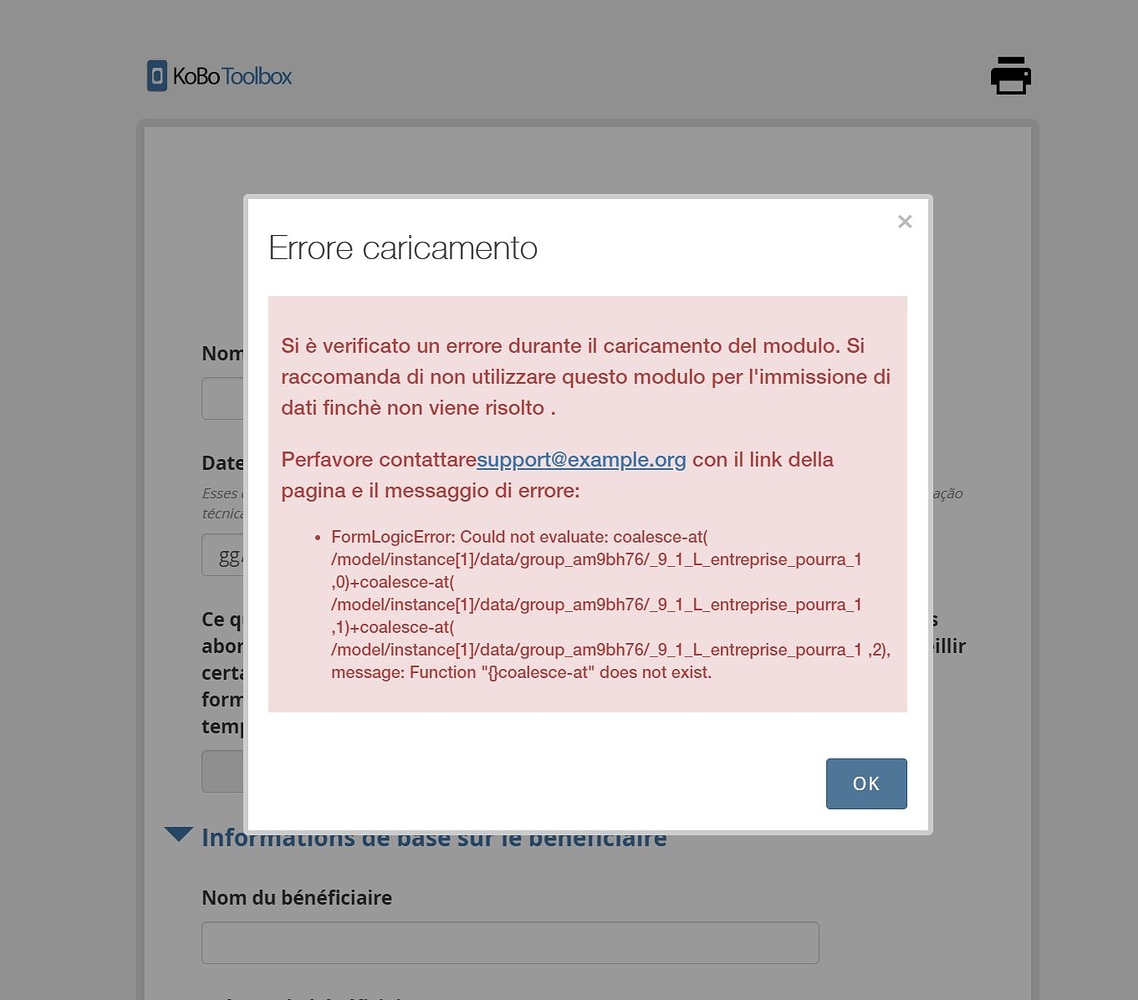Open the support@example.org email link

pyautogui.click(x=581, y=459)
